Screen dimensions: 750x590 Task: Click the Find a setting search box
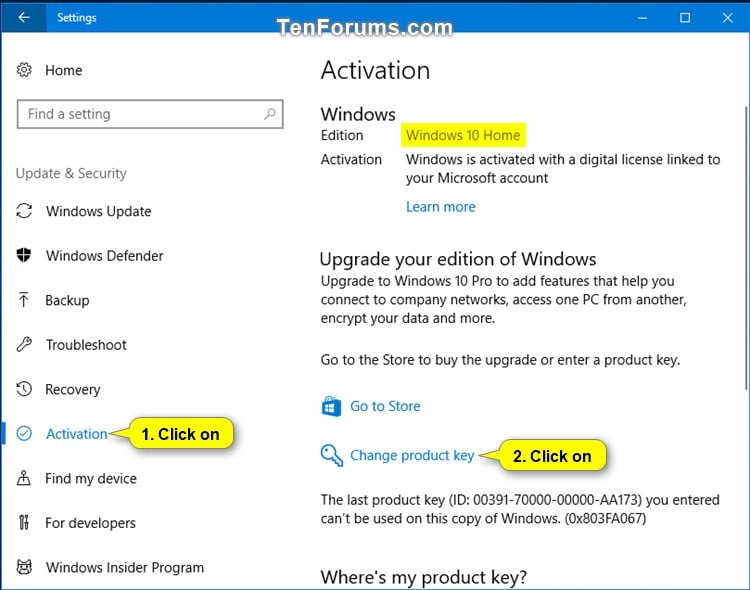[150, 114]
